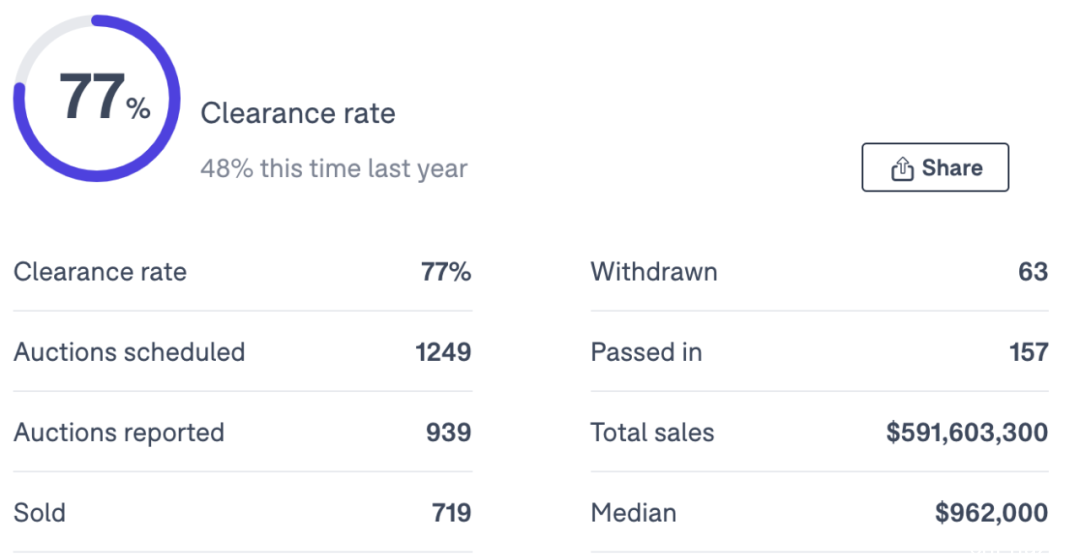This screenshot has height=559, width=1080.
Task: Select the Clearance rate table row label
Action: point(100,272)
